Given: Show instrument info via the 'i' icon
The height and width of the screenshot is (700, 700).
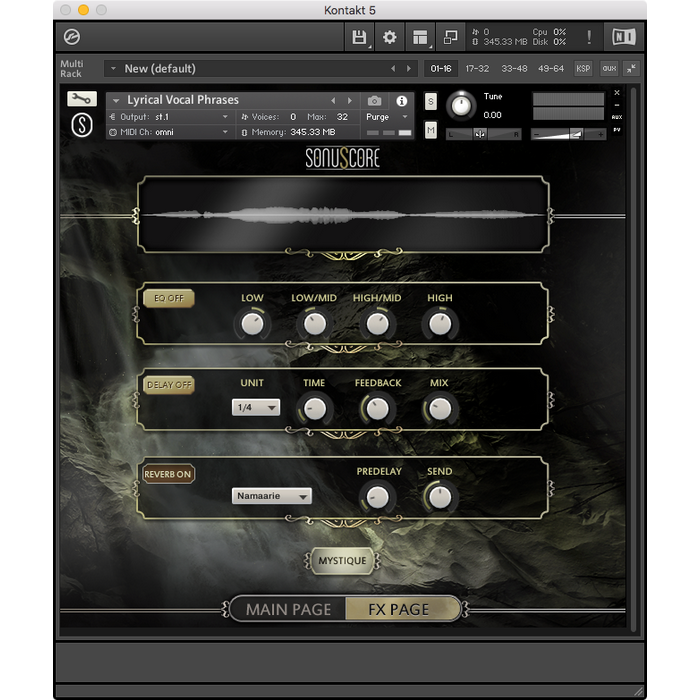Looking at the screenshot, I should pos(402,101).
